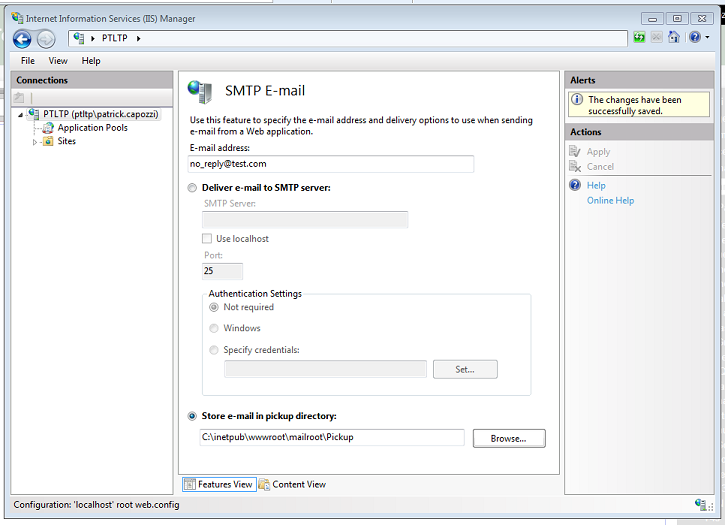This screenshot has height=525, width=725.
Task: Minimize the IIS Manager window
Action: (x=652, y=19)
